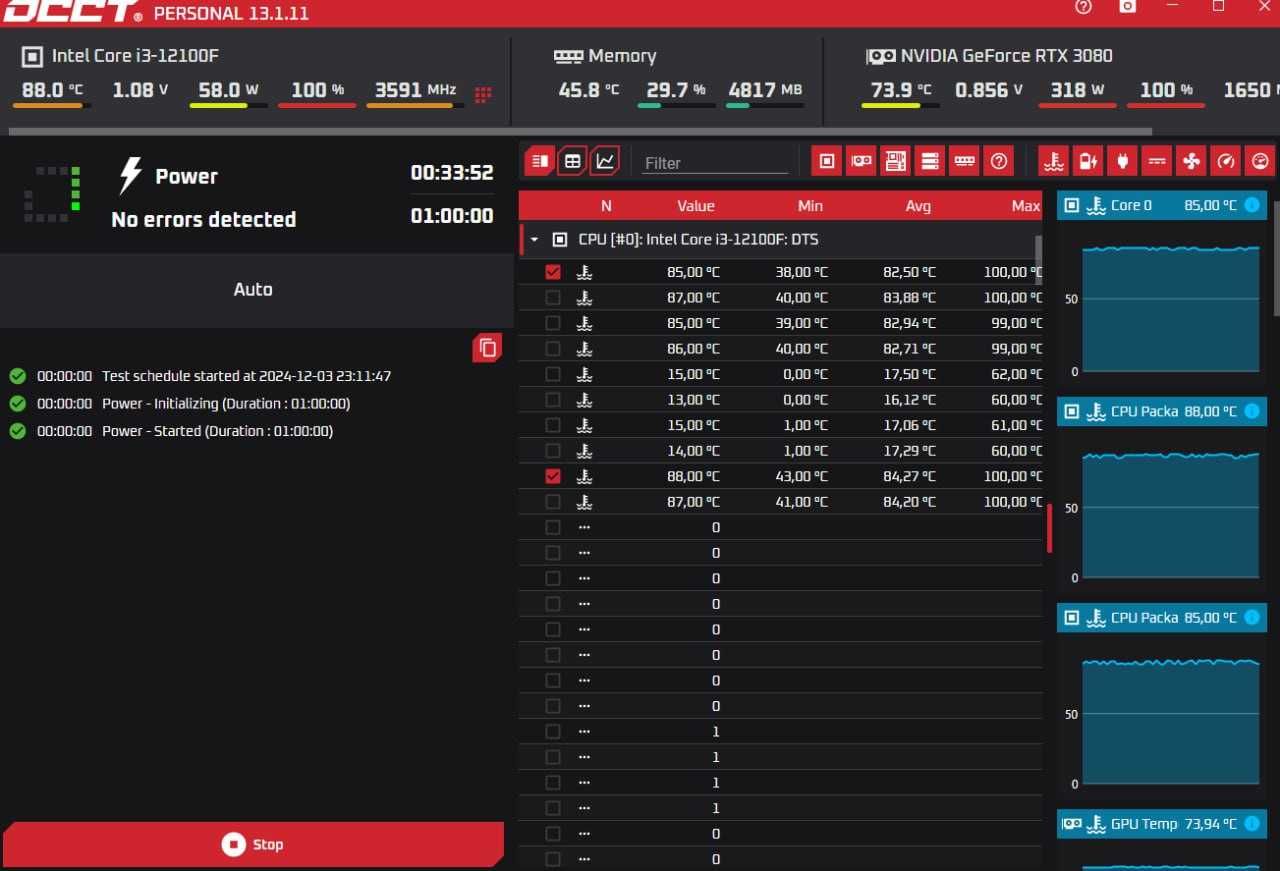Open CPU per-core grid icon

pos(483,95)
